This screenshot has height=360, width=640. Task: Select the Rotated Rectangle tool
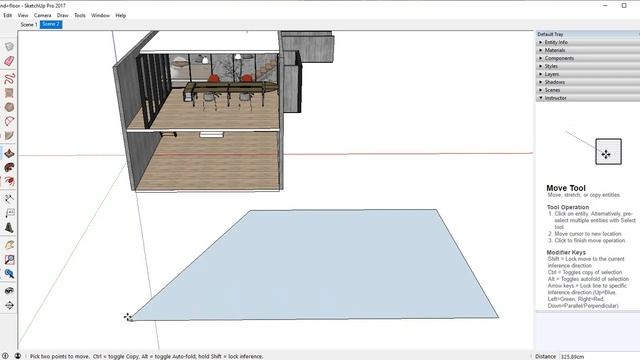coord(9,93)
